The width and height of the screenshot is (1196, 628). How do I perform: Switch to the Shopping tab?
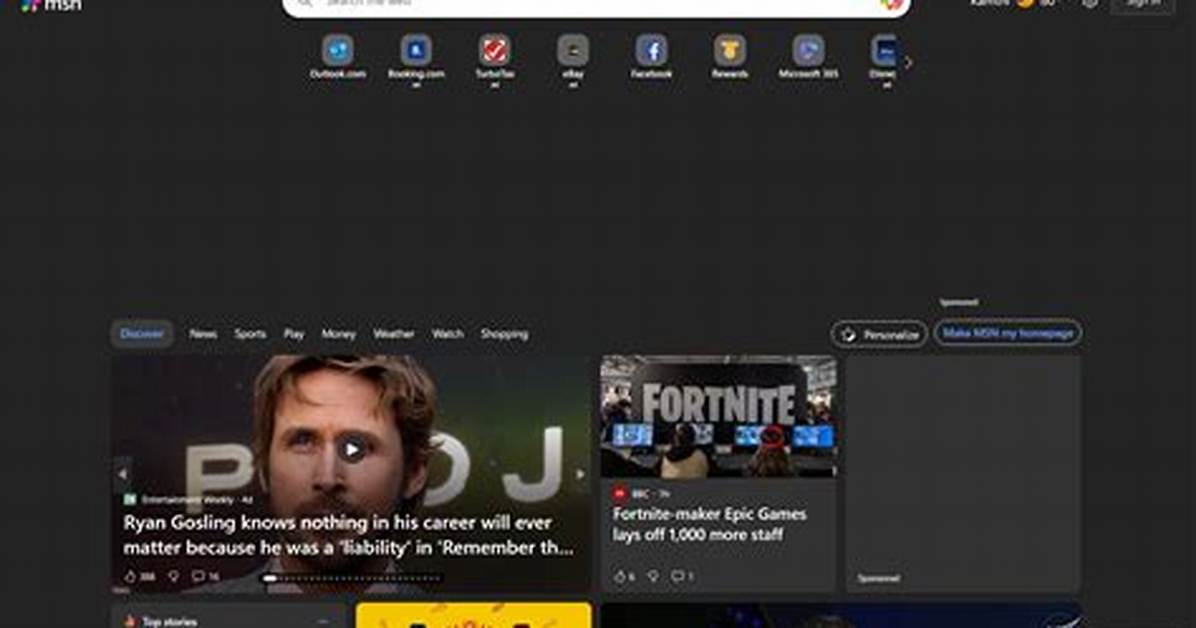point(504,333)
